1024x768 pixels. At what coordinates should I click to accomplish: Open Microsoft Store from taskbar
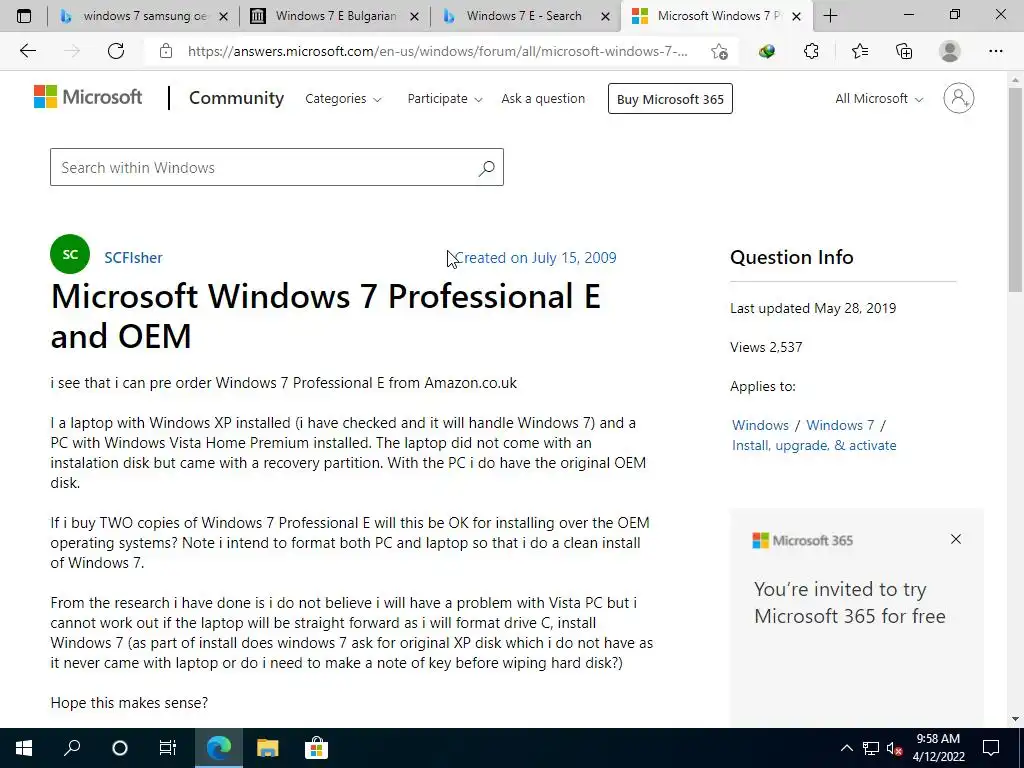tap(316, 748)
